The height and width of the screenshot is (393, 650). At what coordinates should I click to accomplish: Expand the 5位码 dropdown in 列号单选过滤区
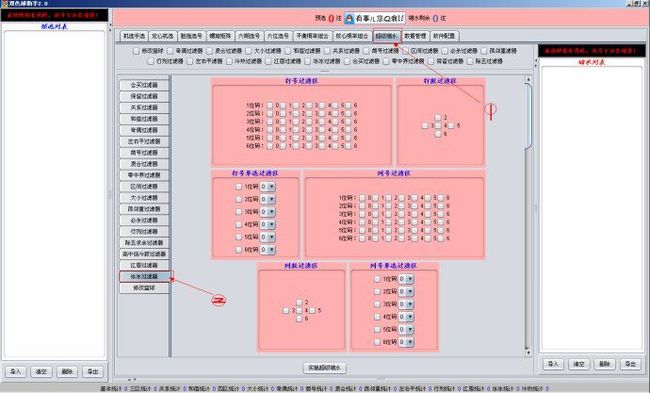pos(406,330)
